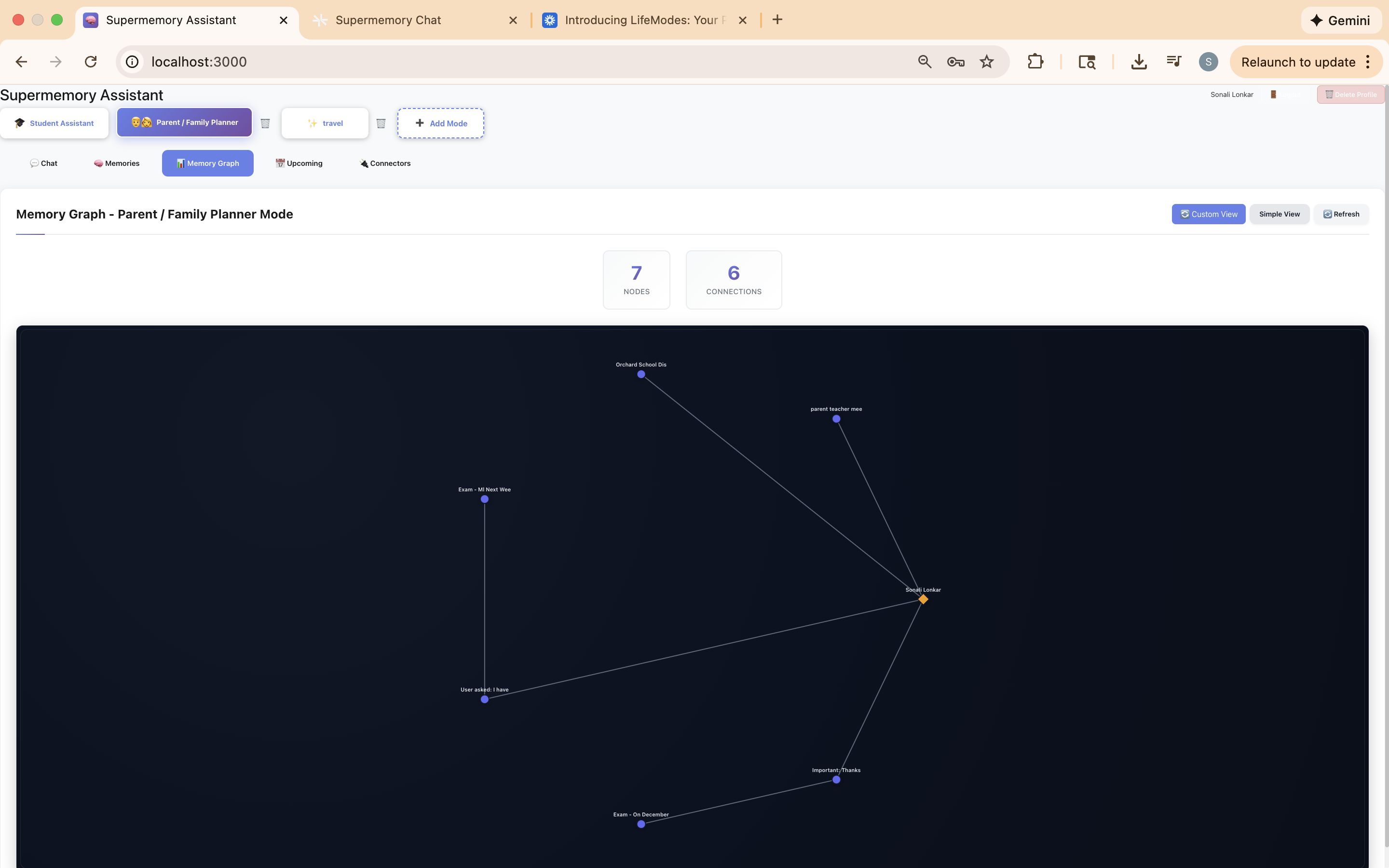This screenshot has width=1389, height=868.
Task: Bookmark this page with star icon
Action: 986,61
